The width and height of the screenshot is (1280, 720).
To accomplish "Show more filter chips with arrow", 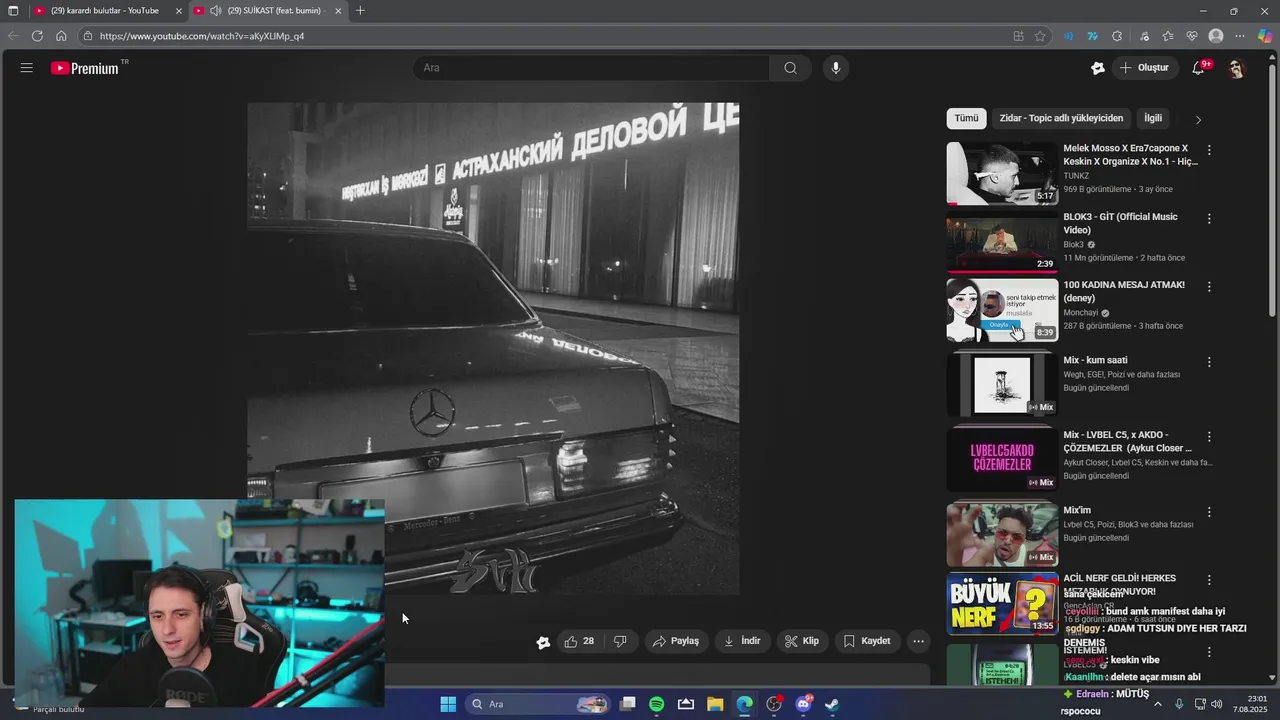I will click(x=1198, y=119).
